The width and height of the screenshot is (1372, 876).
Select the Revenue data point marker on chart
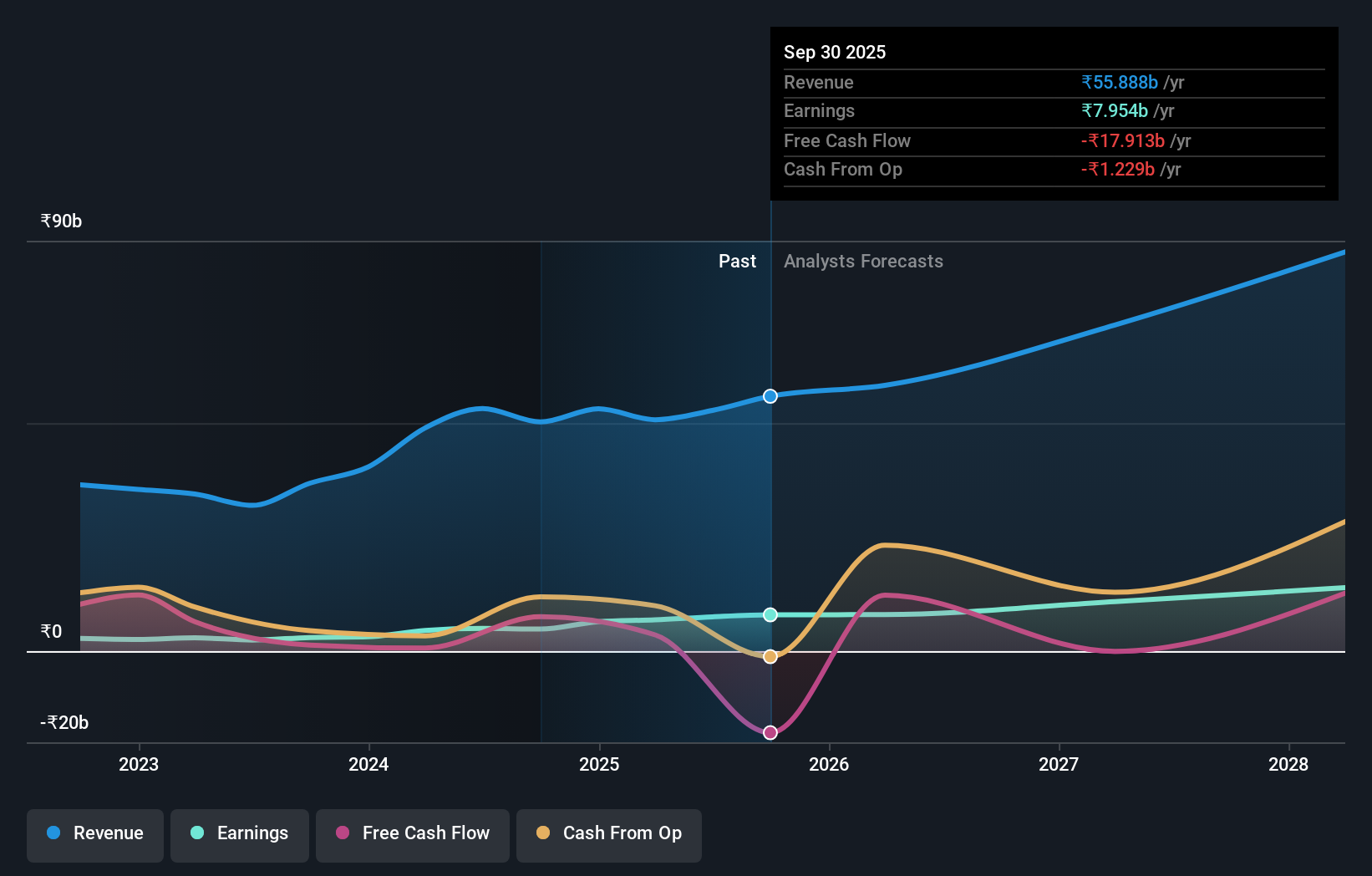(770, 396)
